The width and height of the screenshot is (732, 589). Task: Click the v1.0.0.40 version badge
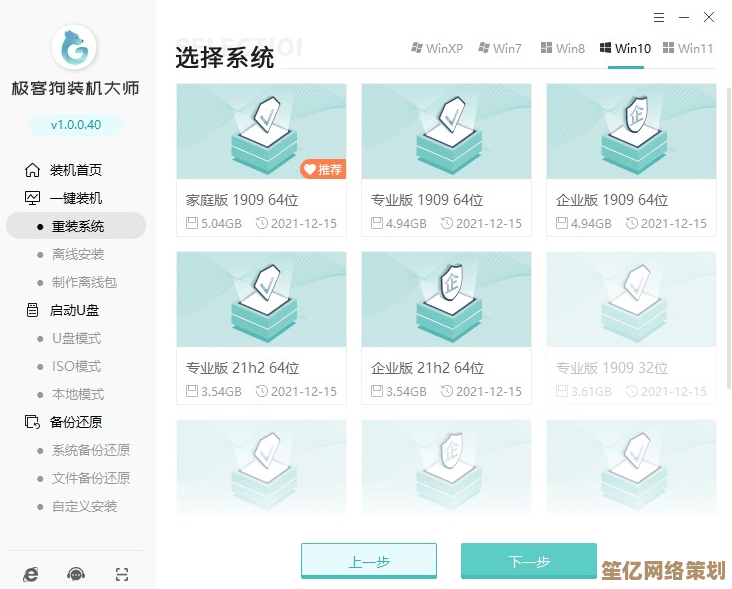[x=76, y=125]
